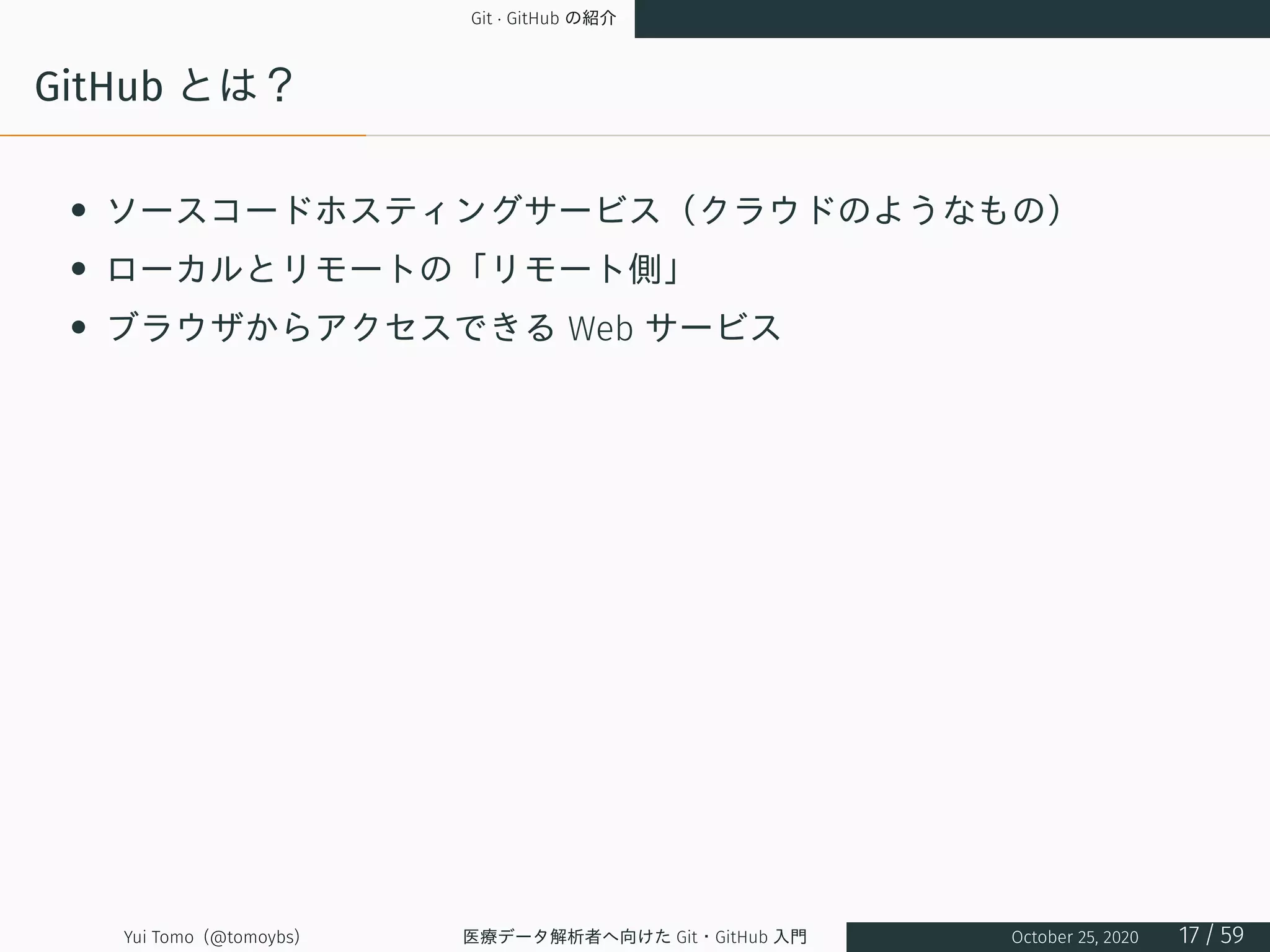This screenshot has height=952, width=1270.
Task: Click the author name 'Yui Tomo (@tomoybs)'
Action: pyautogui.click(x=212, y=937)
